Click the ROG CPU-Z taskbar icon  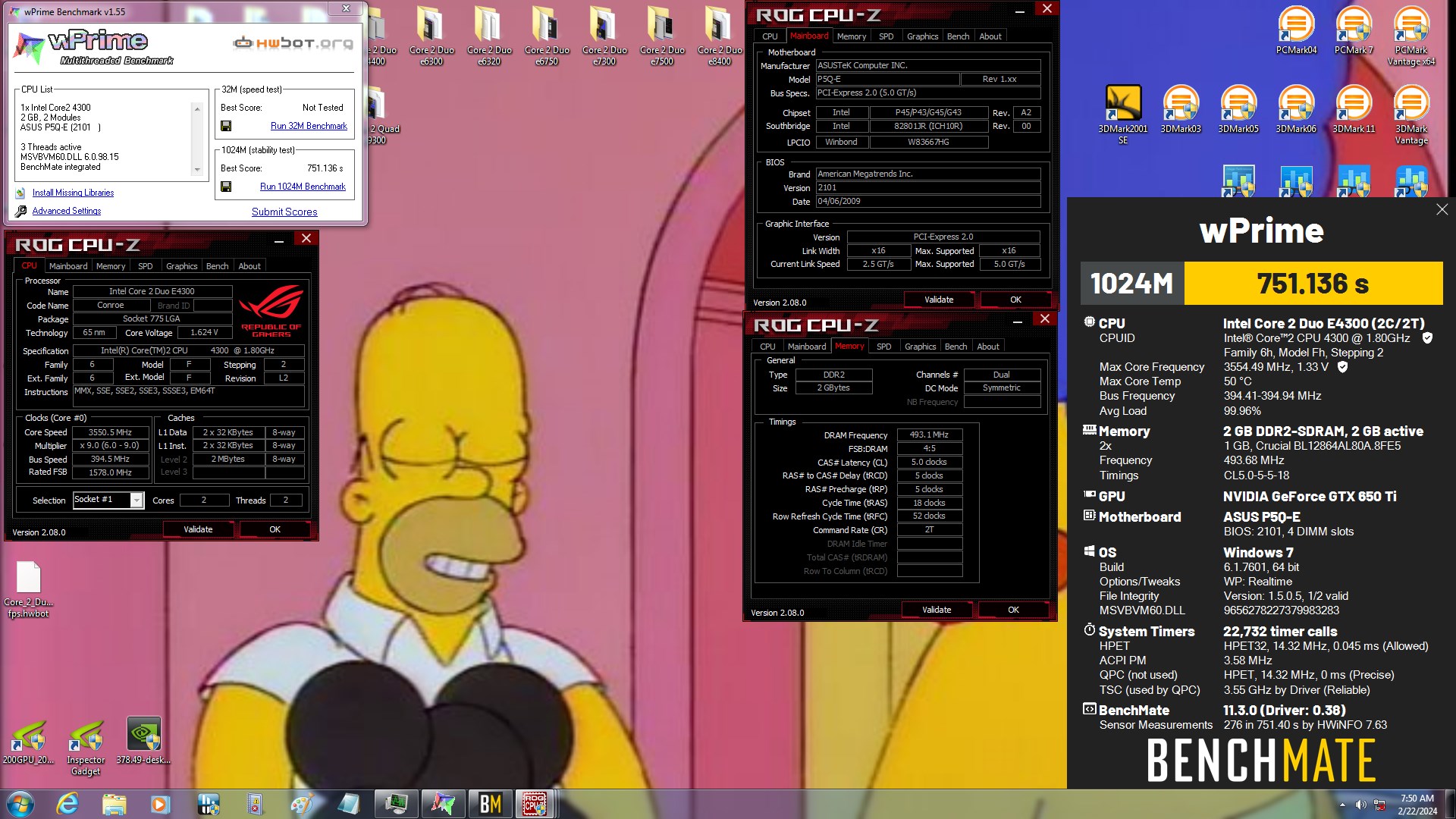point(535,804)
